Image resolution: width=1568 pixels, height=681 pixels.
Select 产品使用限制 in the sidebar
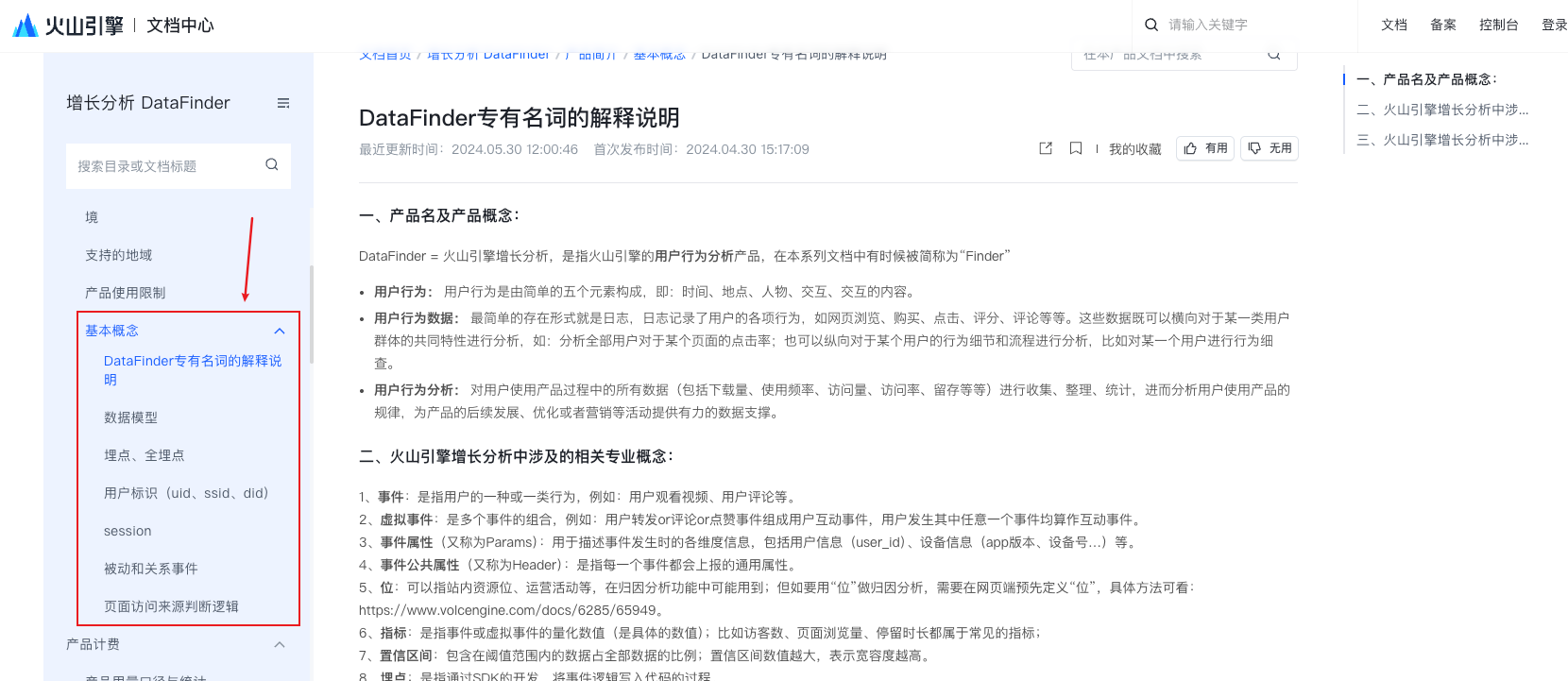tap(126, 293)
